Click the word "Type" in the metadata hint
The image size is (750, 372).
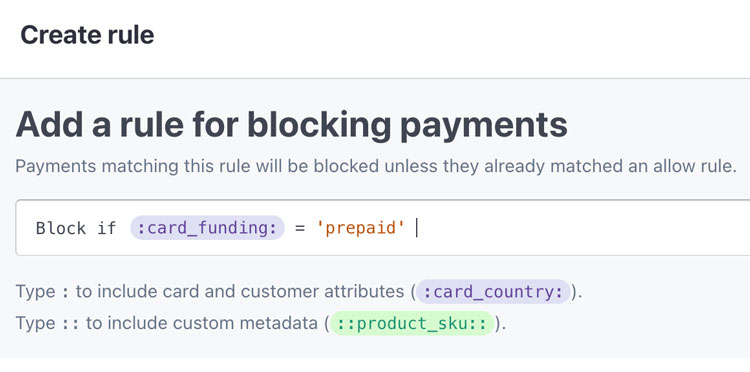tap(36, 324)
